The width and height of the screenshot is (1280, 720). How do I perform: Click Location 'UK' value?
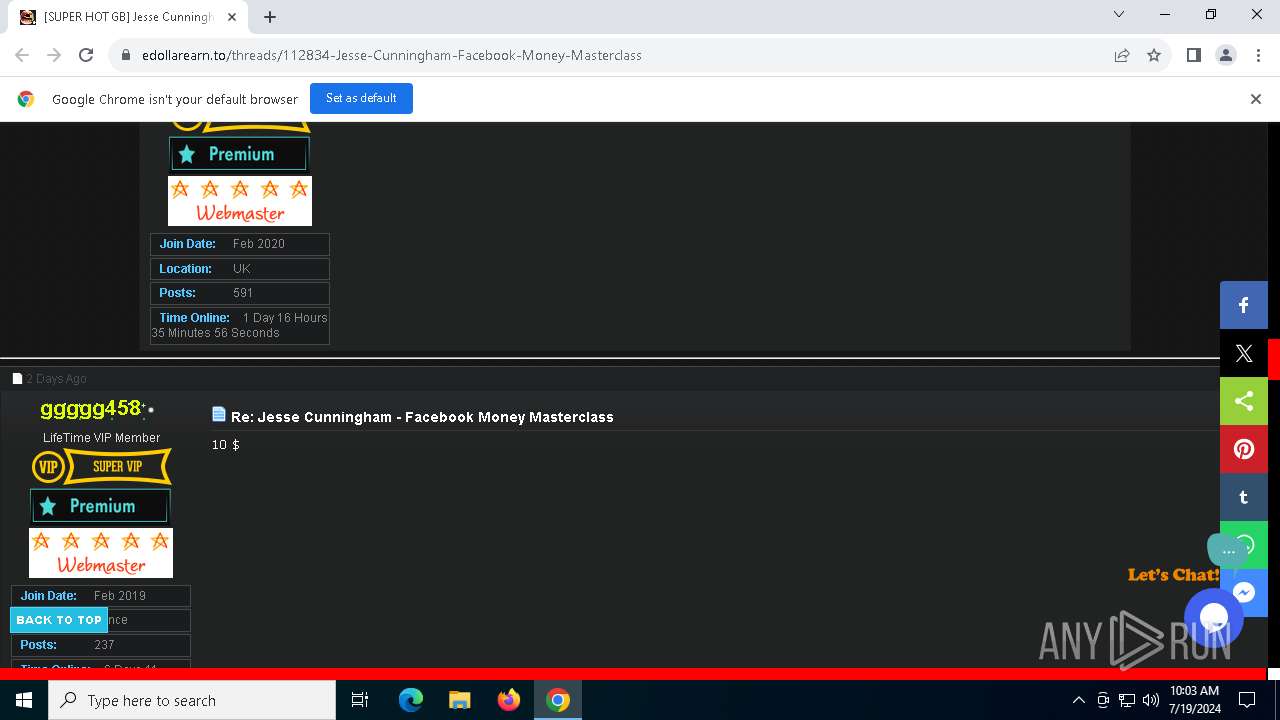click(242, 269)
